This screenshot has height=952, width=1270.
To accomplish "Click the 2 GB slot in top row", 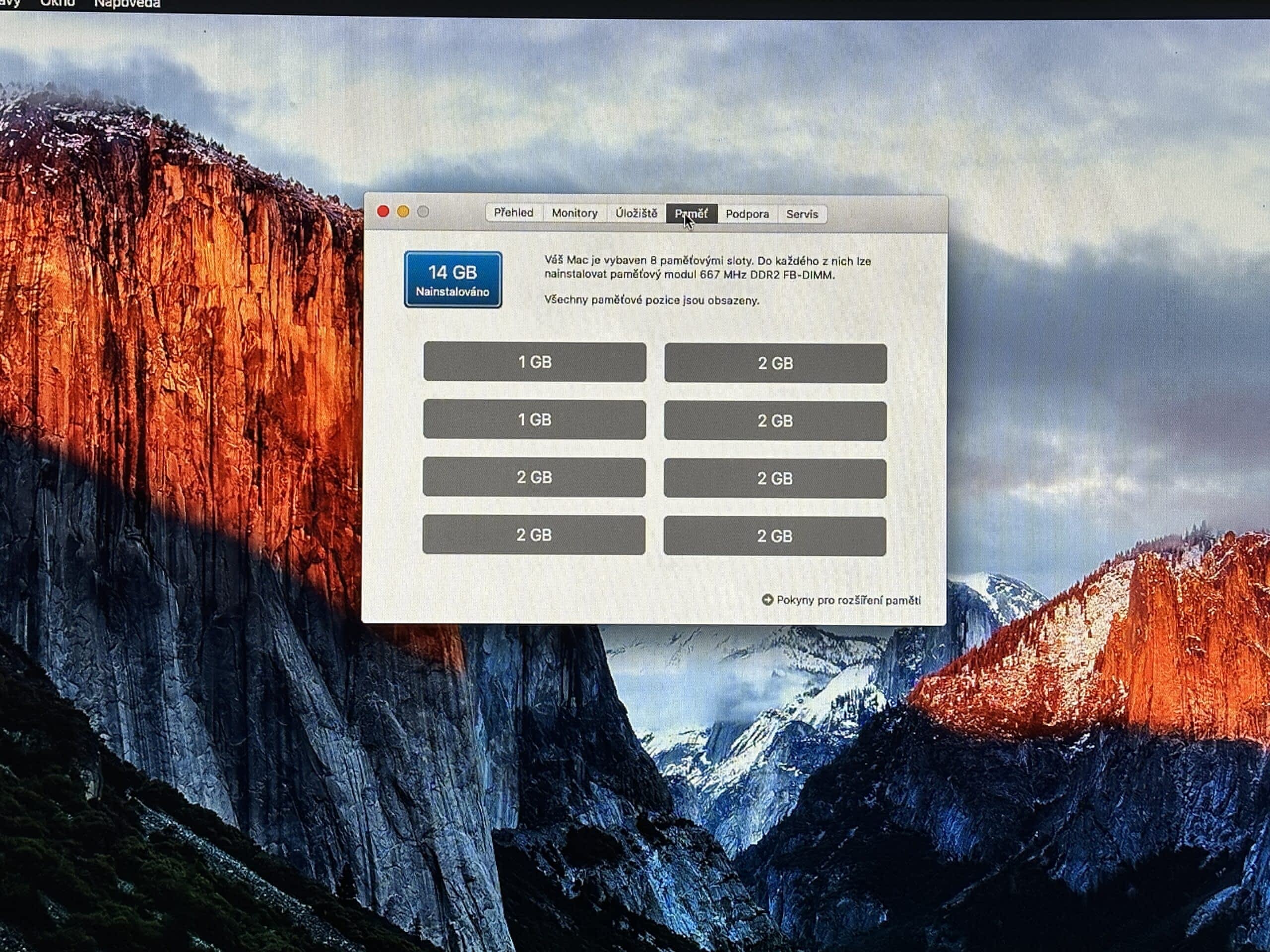I will 775,363.
